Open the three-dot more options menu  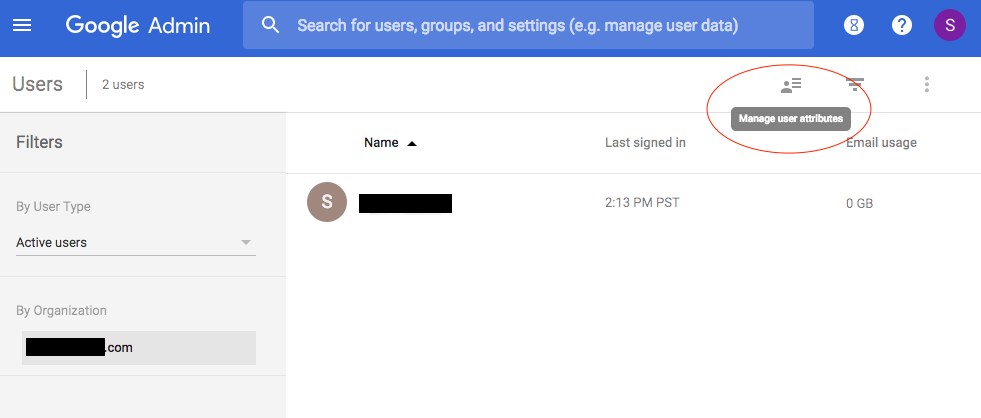point(927,85)
